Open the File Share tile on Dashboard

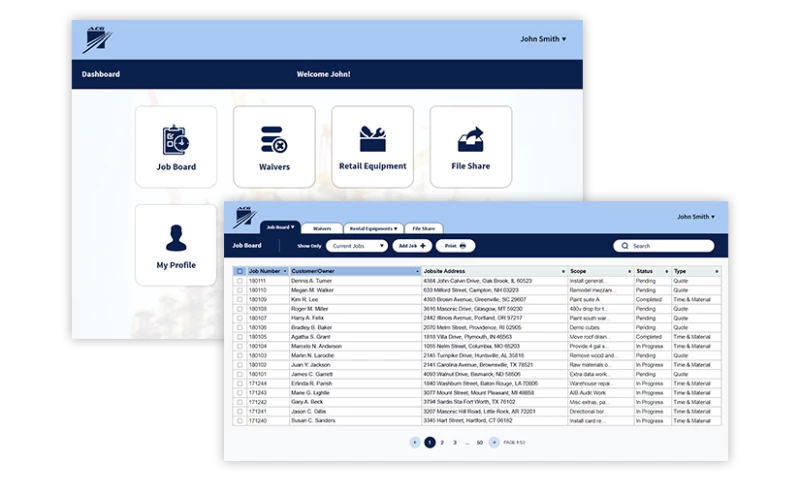click(x=470, y=147)
